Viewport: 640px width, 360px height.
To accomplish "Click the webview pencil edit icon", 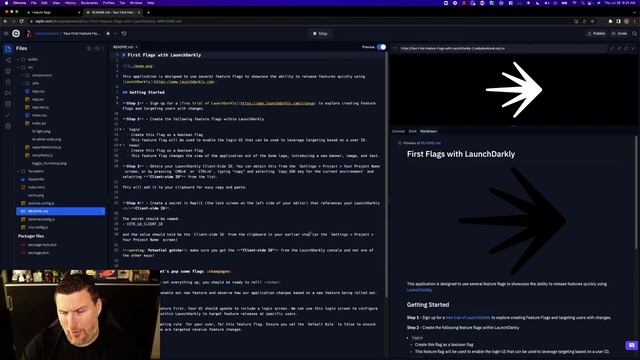I will (611, 48).
